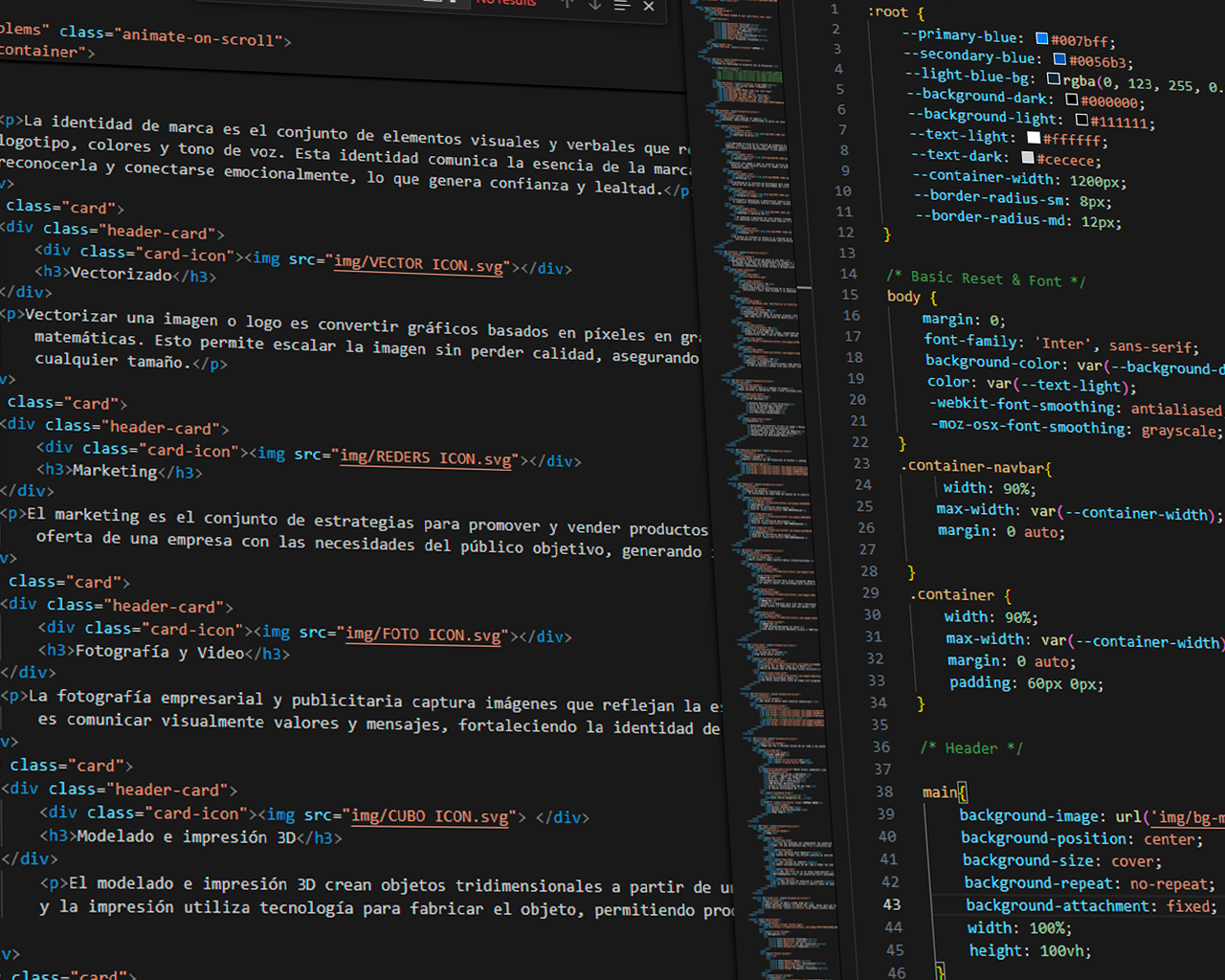This screenshot has width=1225, height=980.
Task: Click the --secondary-blue #0056b3 color swatch
Action: click(x=1059, y=59)
